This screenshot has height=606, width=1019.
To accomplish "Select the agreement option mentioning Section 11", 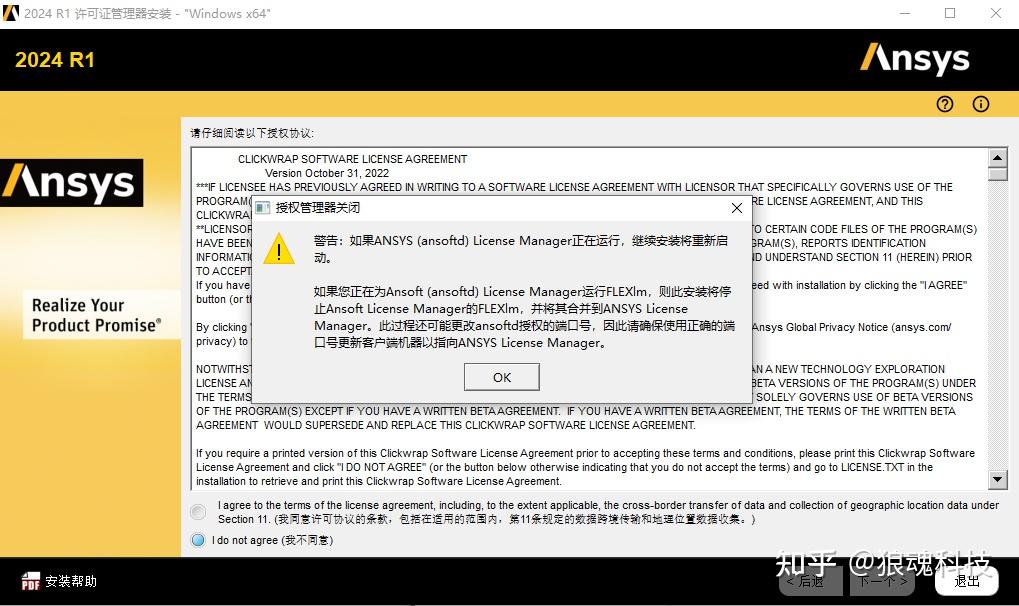I will point(197,511).
